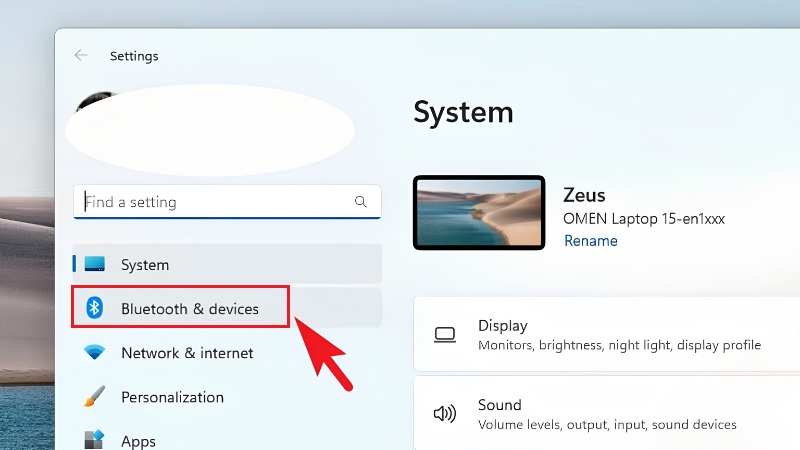The height and width of the screenshot is (450, 800).
Task: Click the Bluetooth icon
Action: (x=94, y=308)
